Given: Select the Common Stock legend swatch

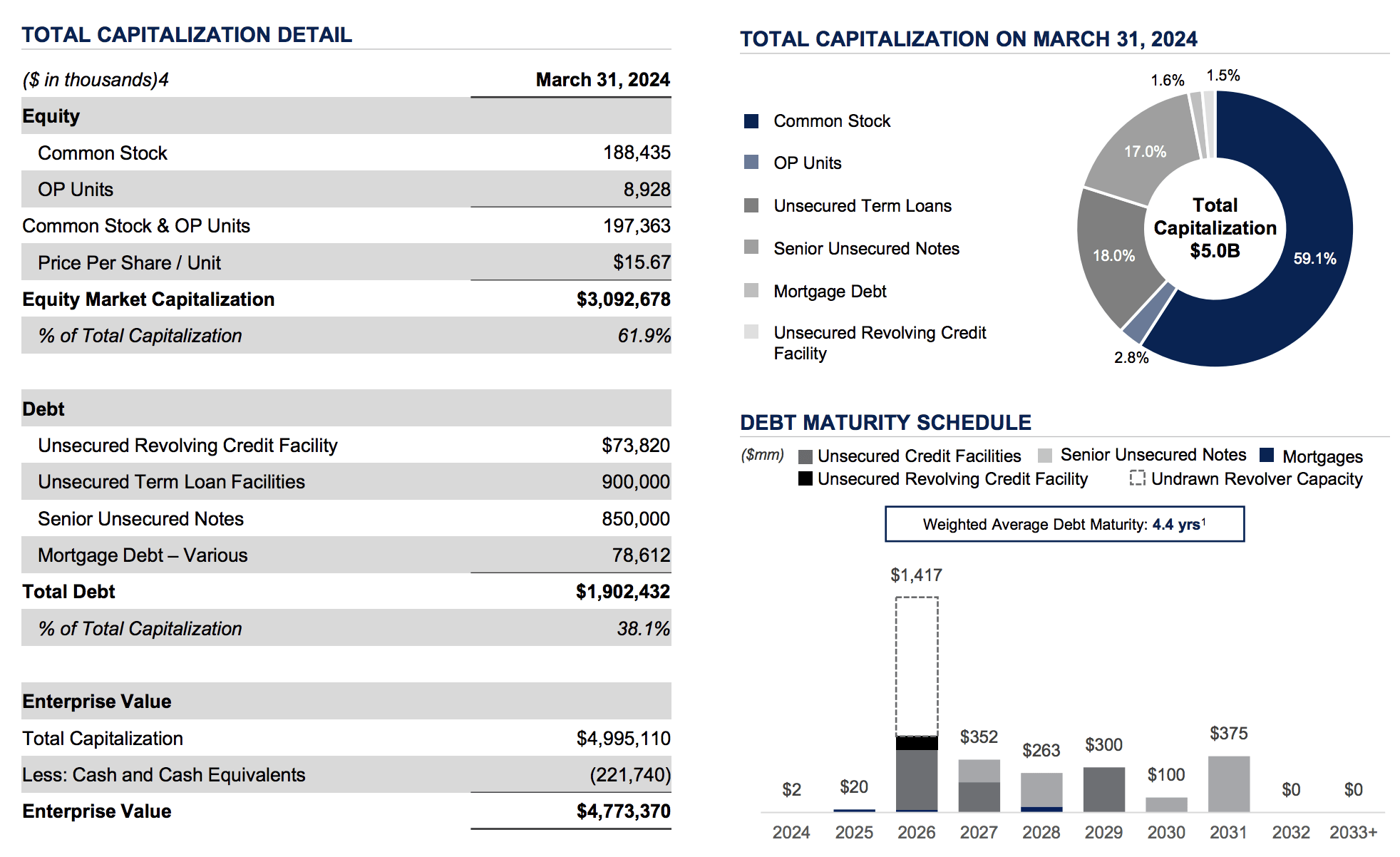Looking at the screenshot, I should tap(750, 120).
